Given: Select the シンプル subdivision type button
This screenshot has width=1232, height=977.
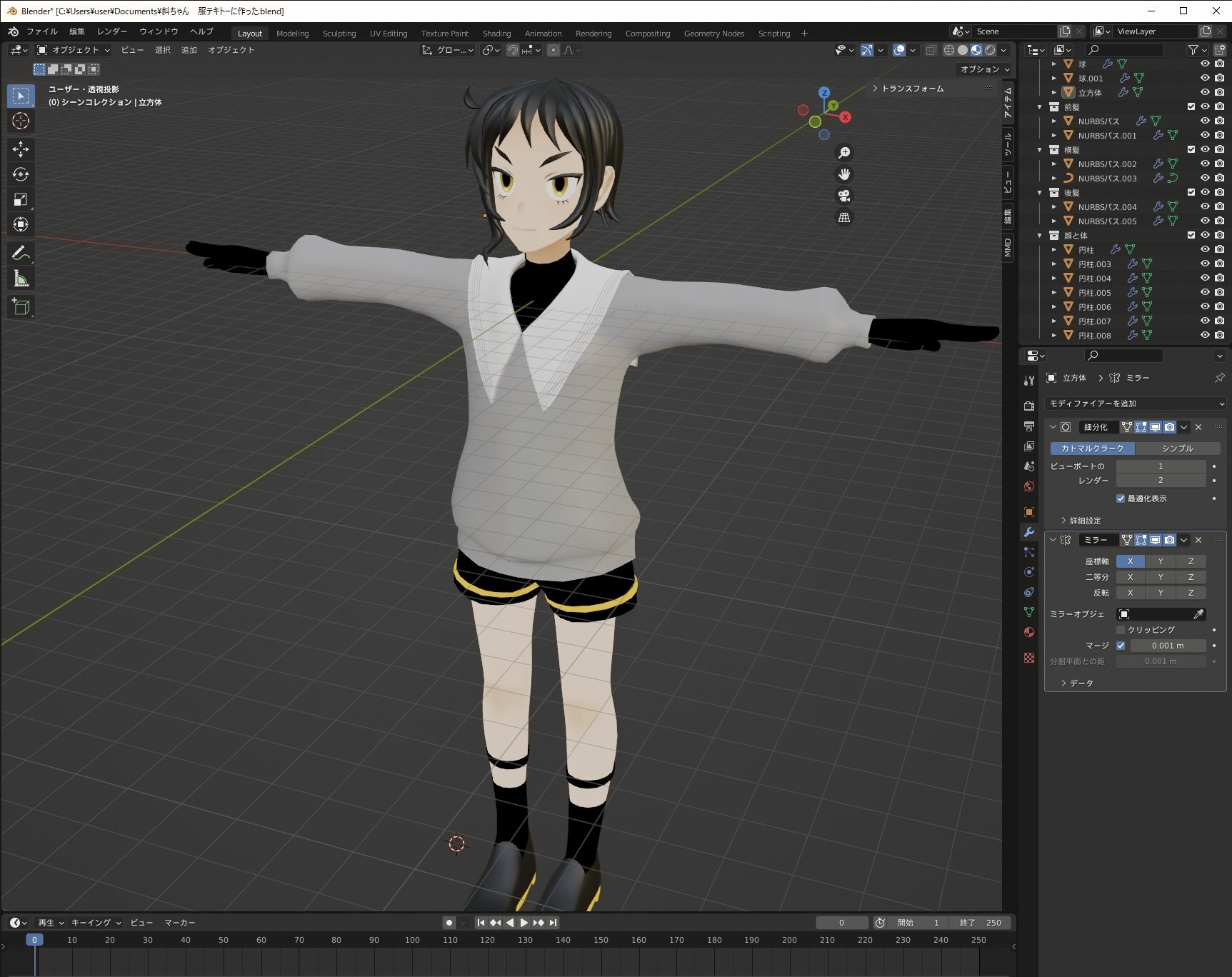Looking at the screenshot, I should [1177, 449].
